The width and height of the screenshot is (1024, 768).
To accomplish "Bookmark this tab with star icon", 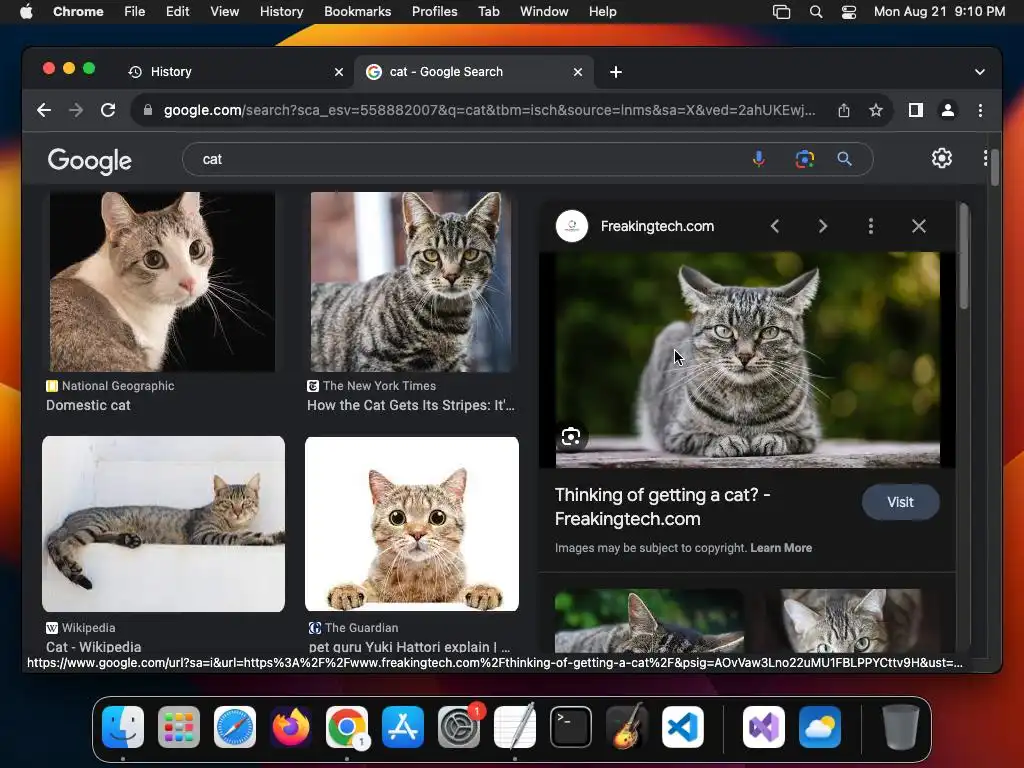I will coord(876,110).
